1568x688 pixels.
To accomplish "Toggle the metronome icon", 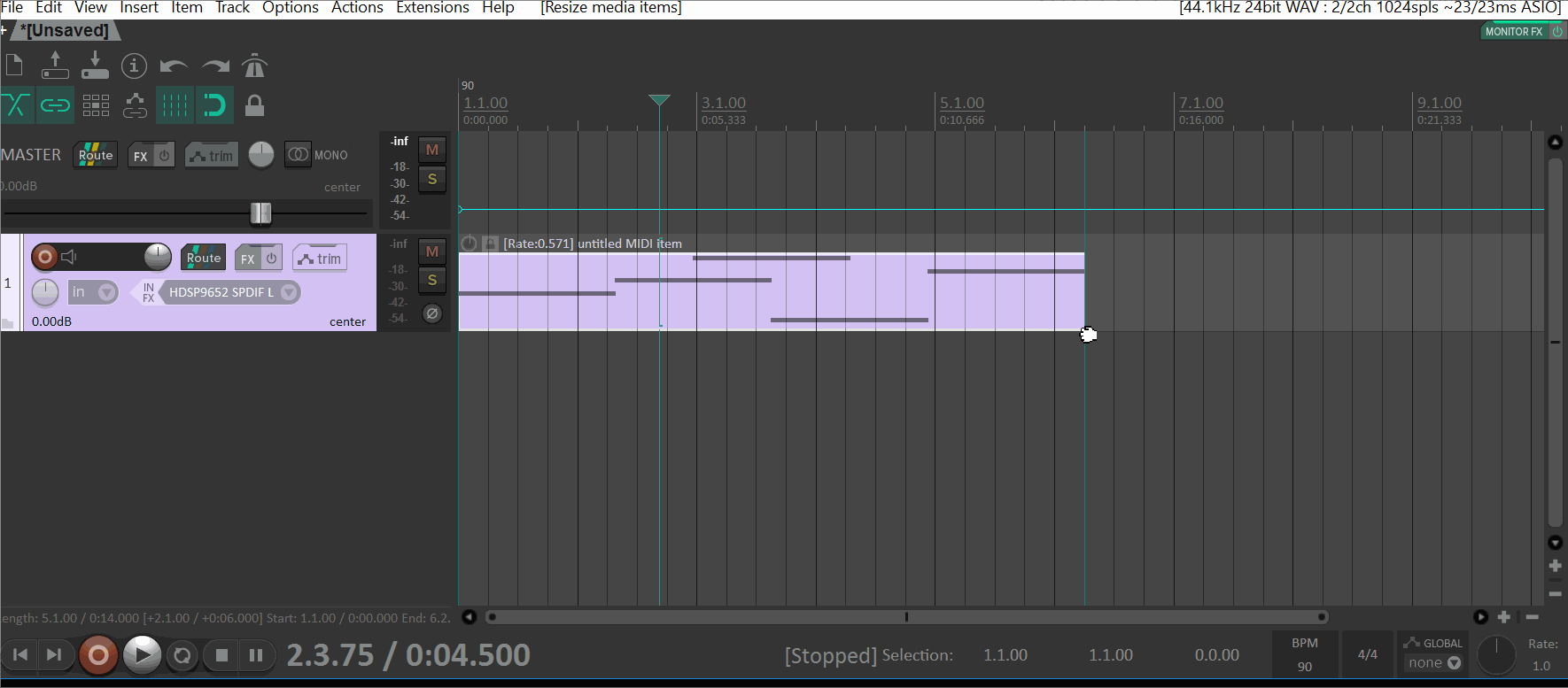I will click(x=254, y=66).
